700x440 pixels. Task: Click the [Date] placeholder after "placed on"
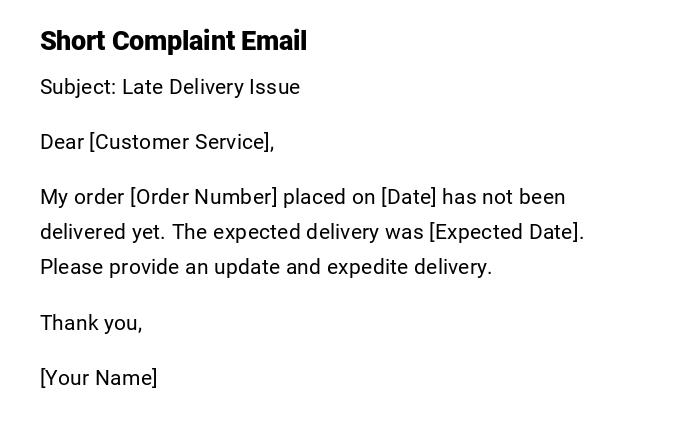click(x=408, y=197)
